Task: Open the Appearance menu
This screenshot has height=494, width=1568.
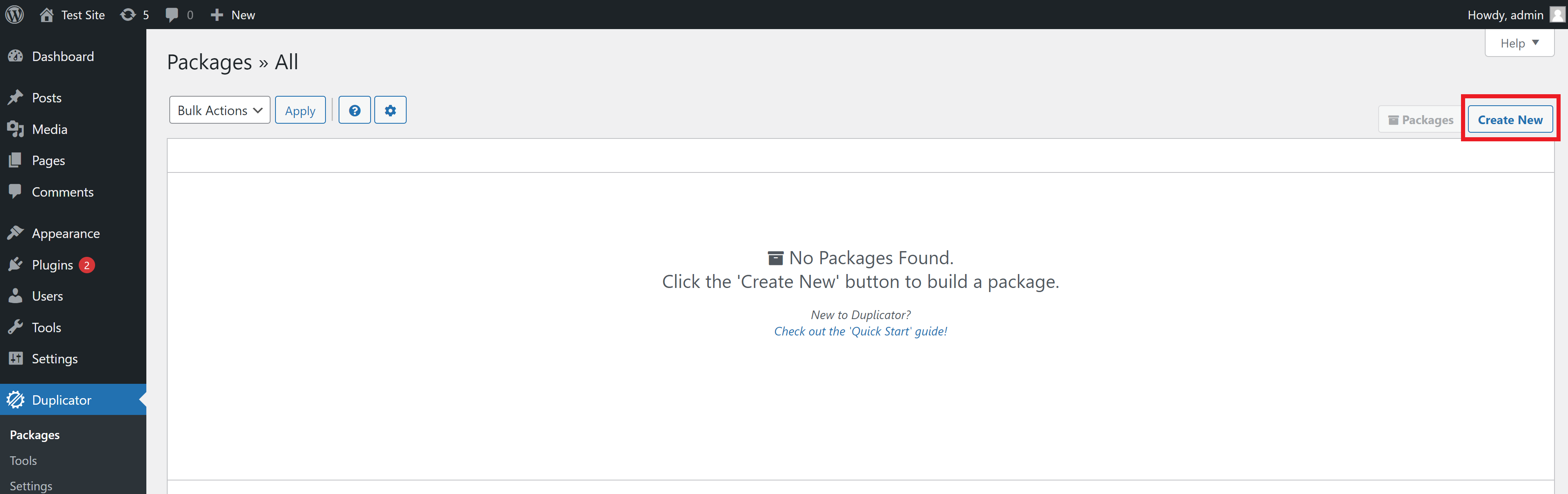Action: 65,233
